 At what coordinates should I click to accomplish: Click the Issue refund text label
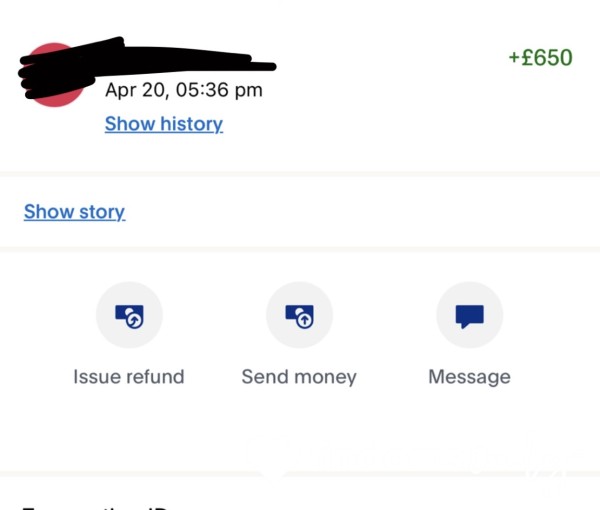(129, 376)
